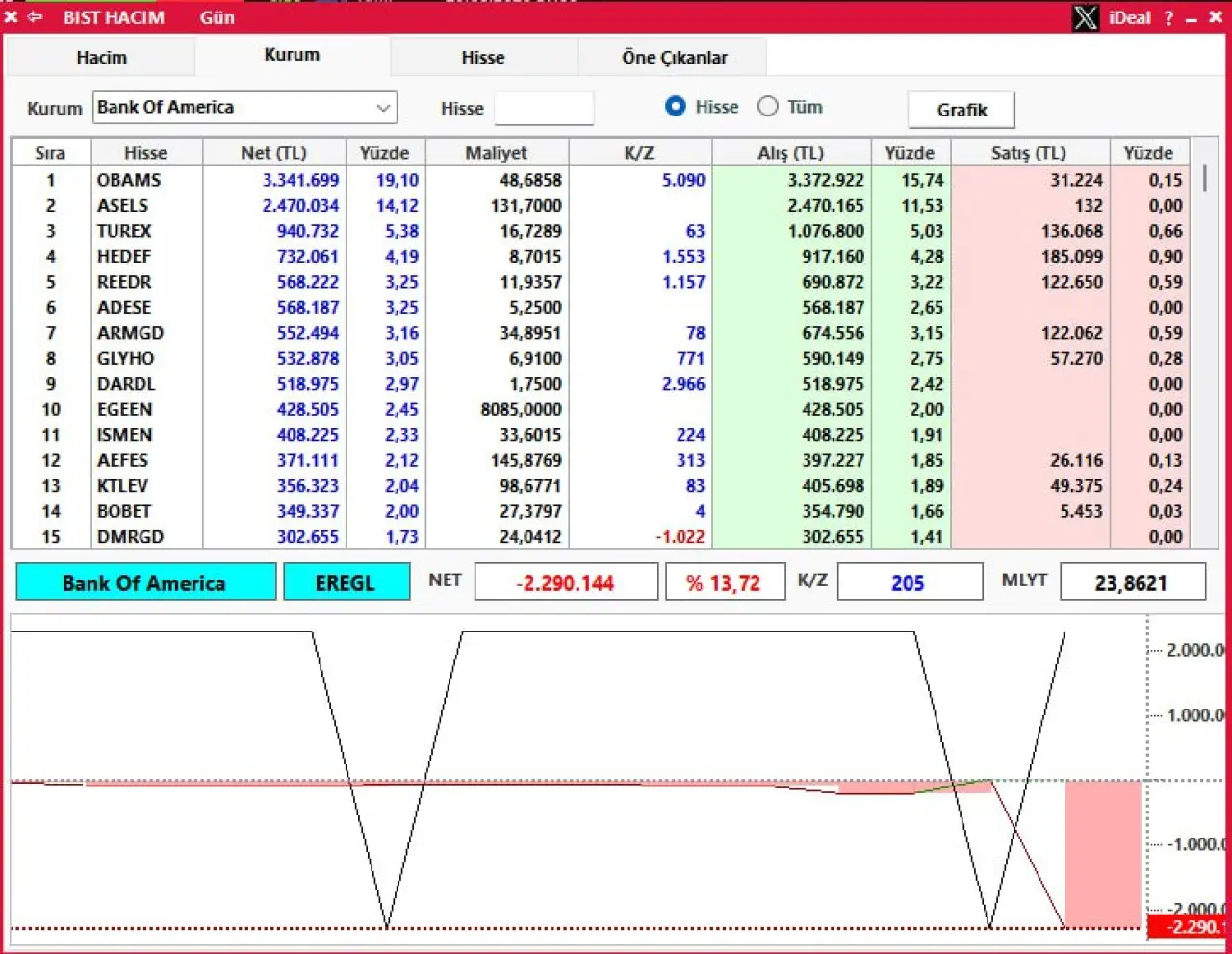Select the HEDEF row
Image resolution: width=1232 pixels, height=954 pixels.
(600, 256)
